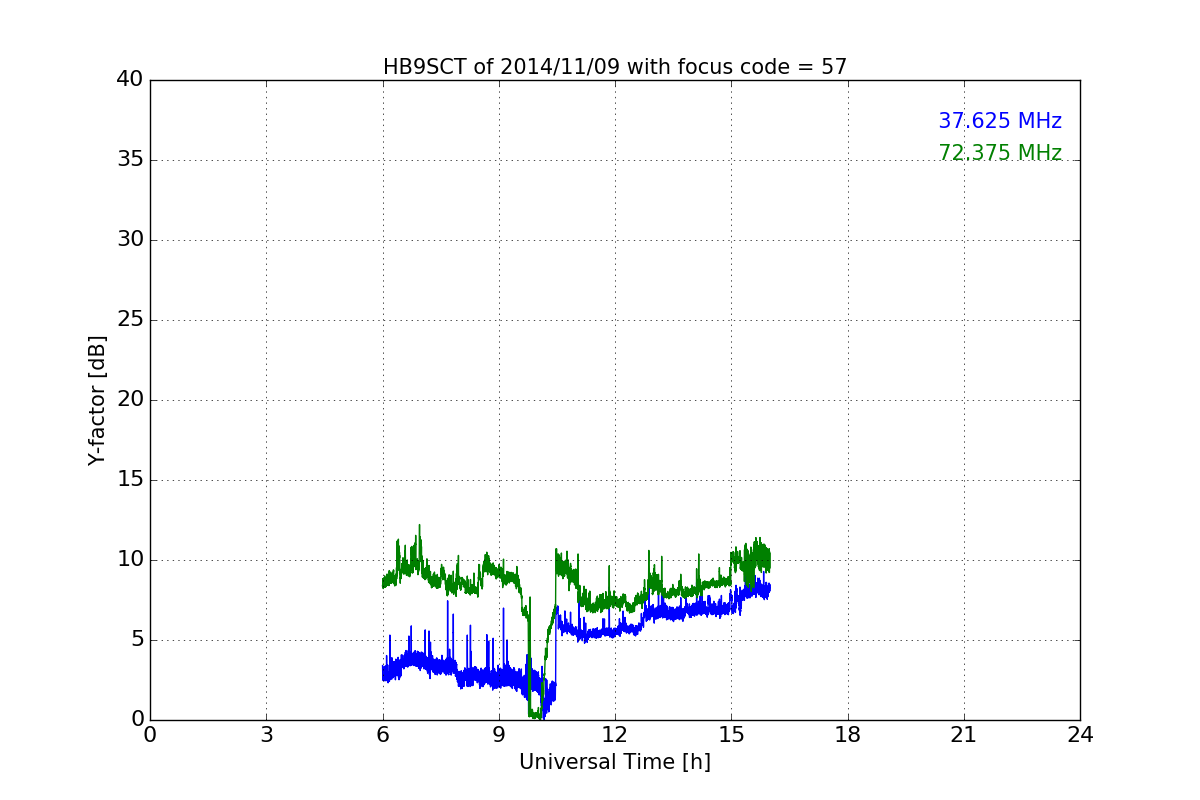Click the y-axis tick label "10"
This screenshot has height=800, width=1200.
(130, 560)
